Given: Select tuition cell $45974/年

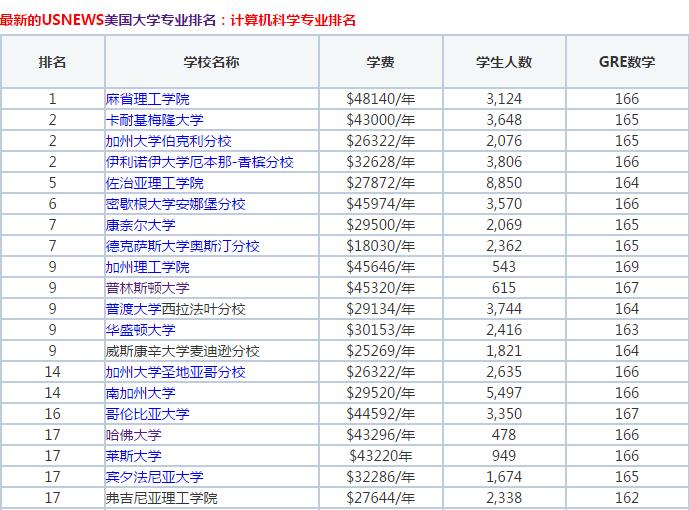Looking at the screenshot, I should 381,204.
